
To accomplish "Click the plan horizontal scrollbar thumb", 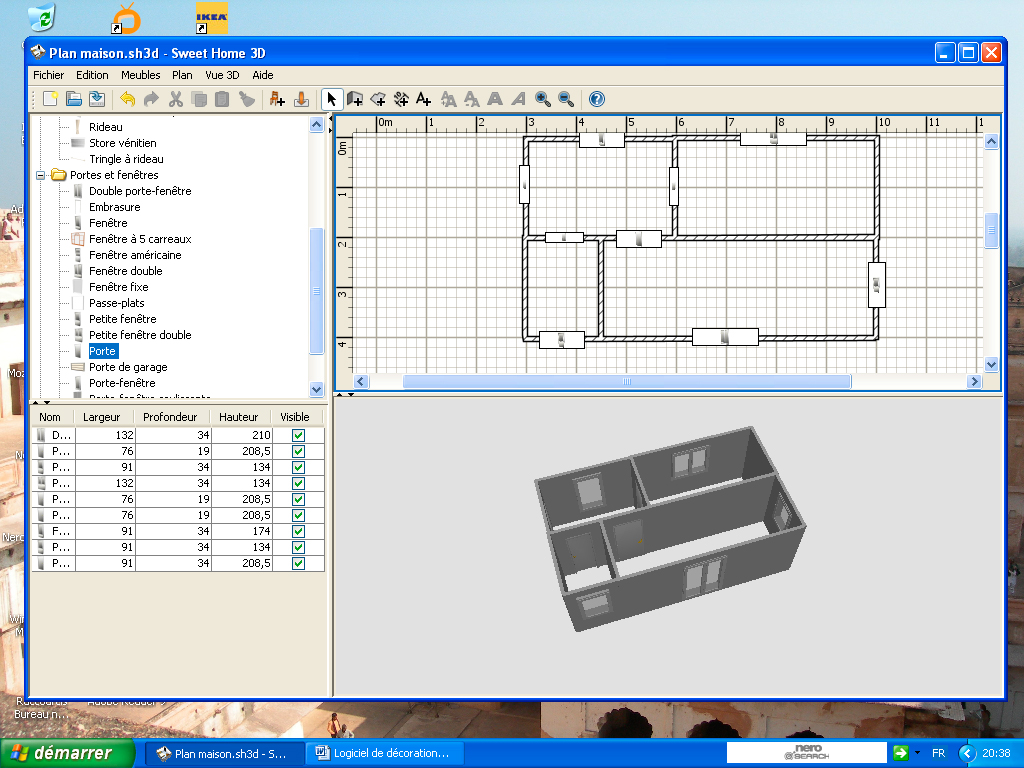I will (627, 381).
